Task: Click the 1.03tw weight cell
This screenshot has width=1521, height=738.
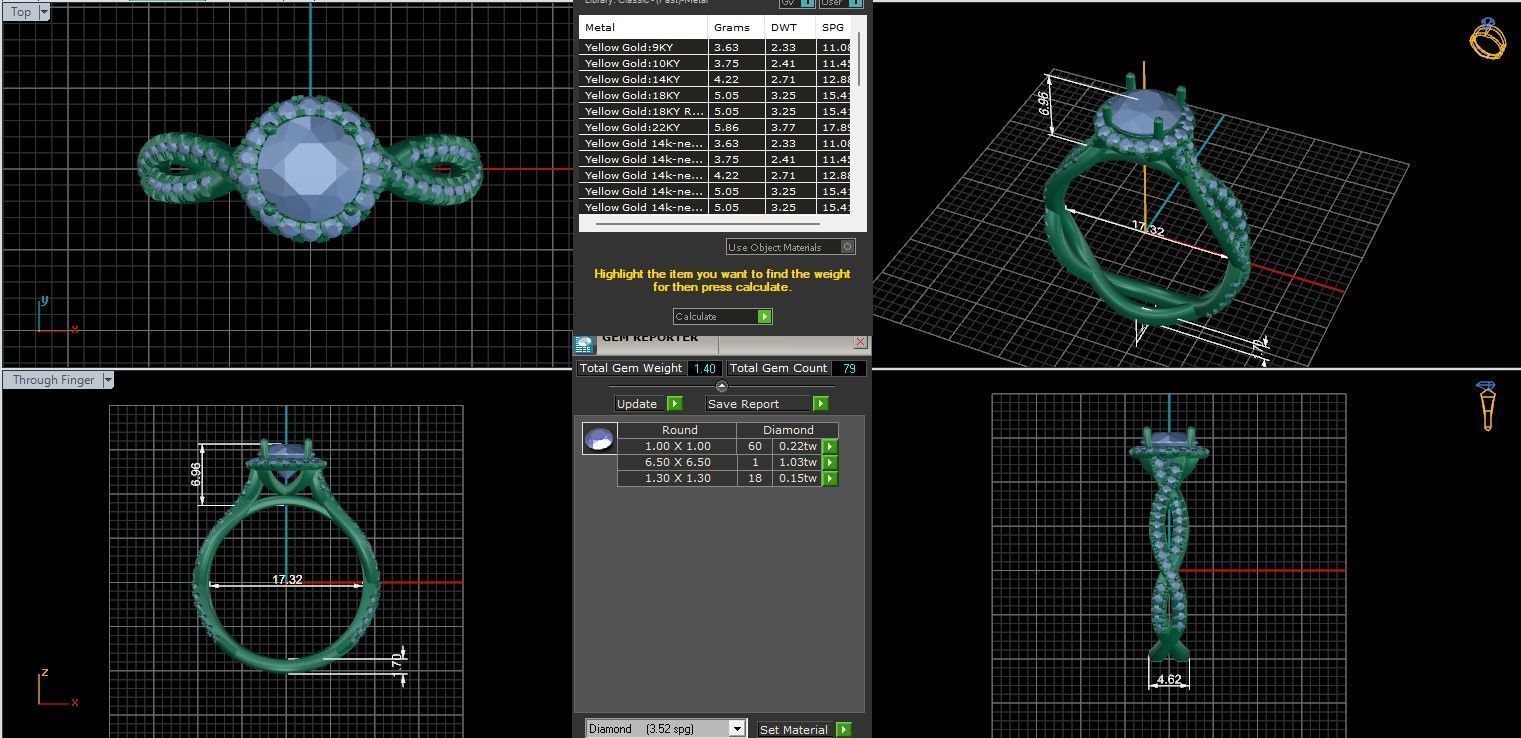Action: 798,462
